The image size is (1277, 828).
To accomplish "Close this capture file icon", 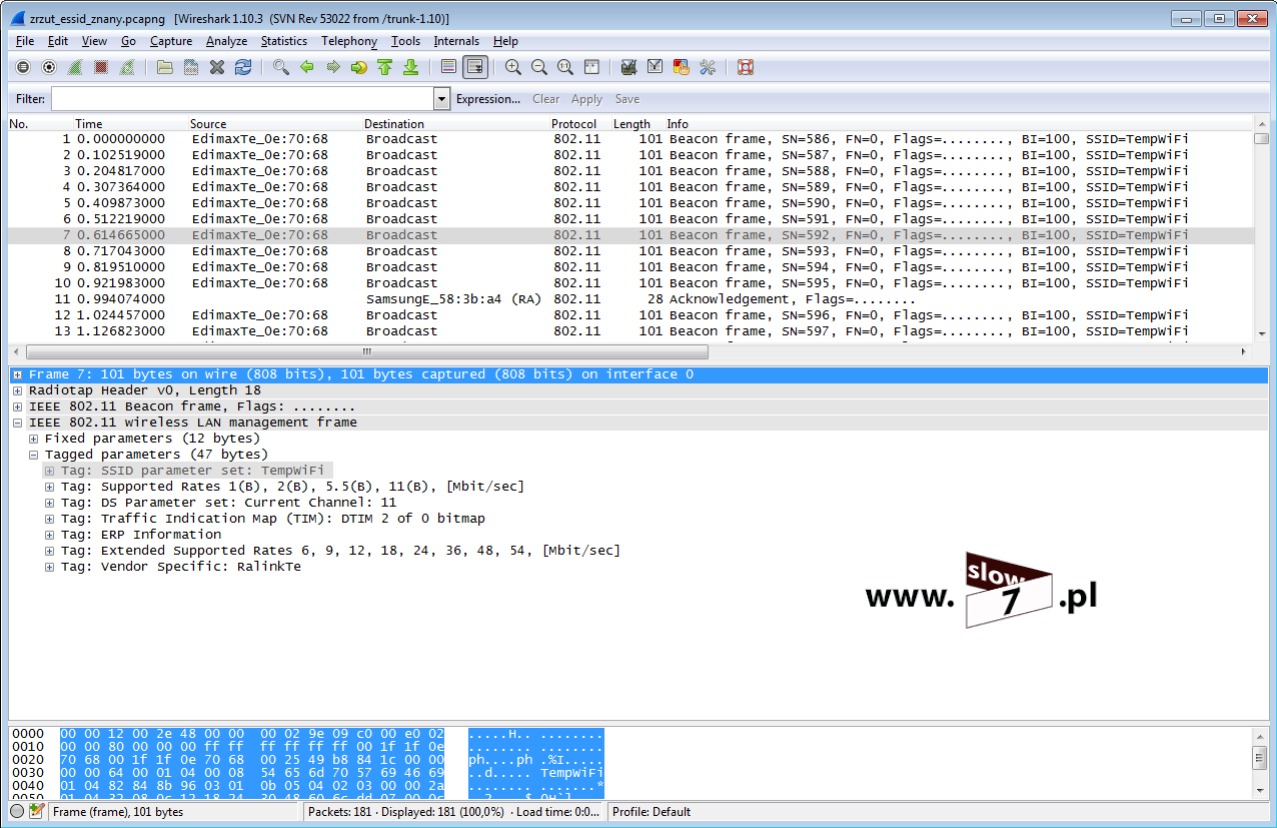I will [217, 67].
